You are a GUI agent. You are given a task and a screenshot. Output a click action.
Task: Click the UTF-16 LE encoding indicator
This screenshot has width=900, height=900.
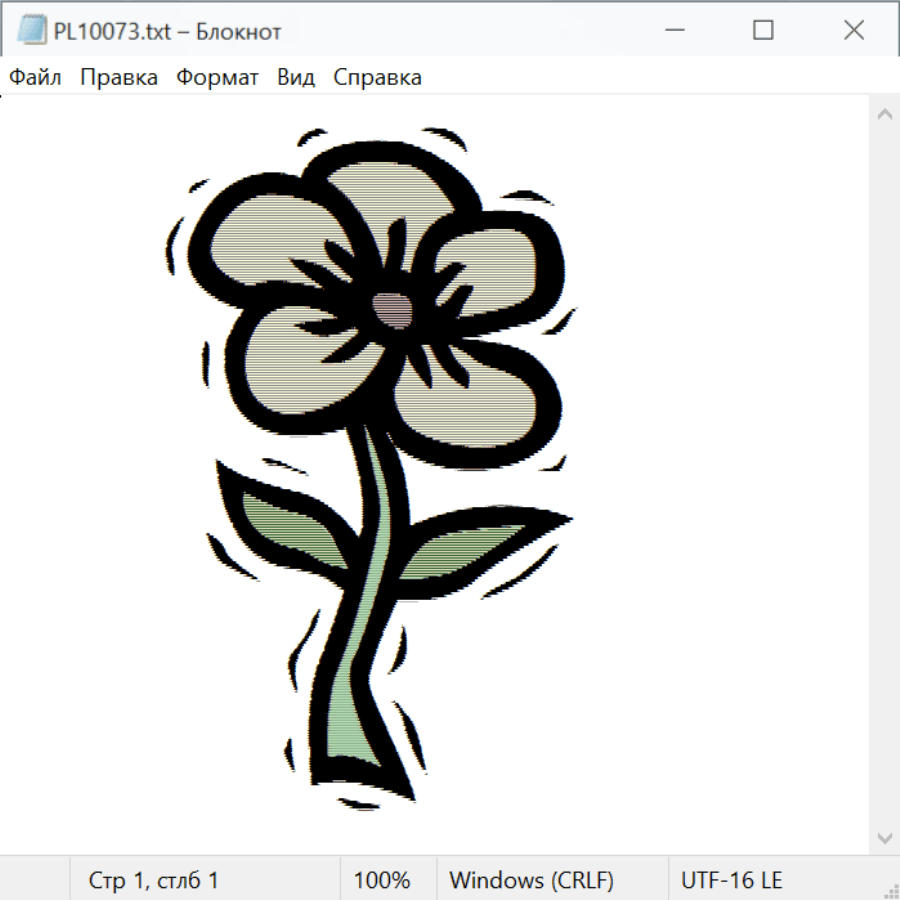coord(731,881)
